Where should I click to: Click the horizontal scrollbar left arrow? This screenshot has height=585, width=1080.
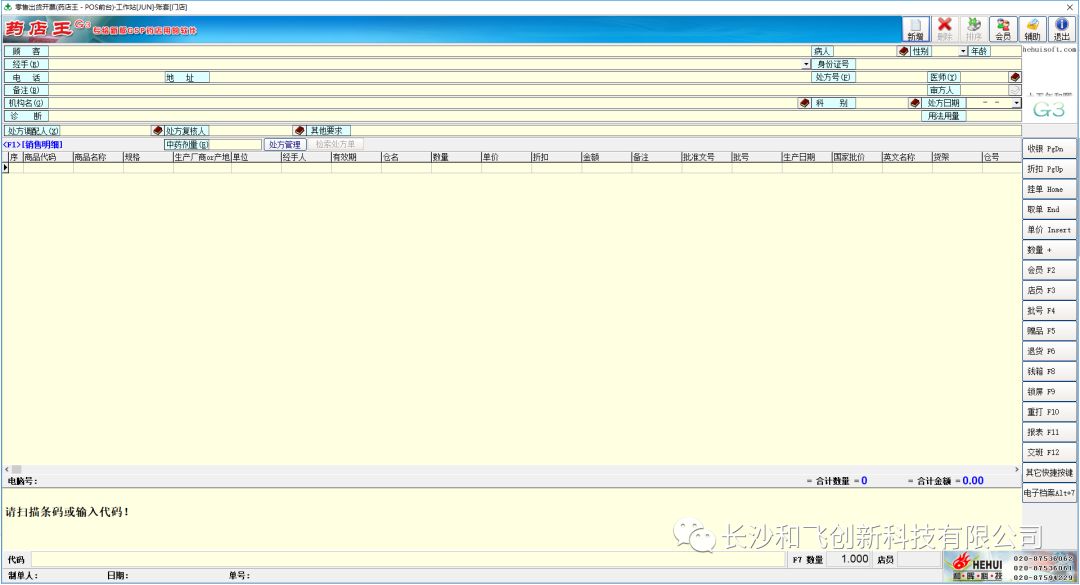tap(7, 469)
